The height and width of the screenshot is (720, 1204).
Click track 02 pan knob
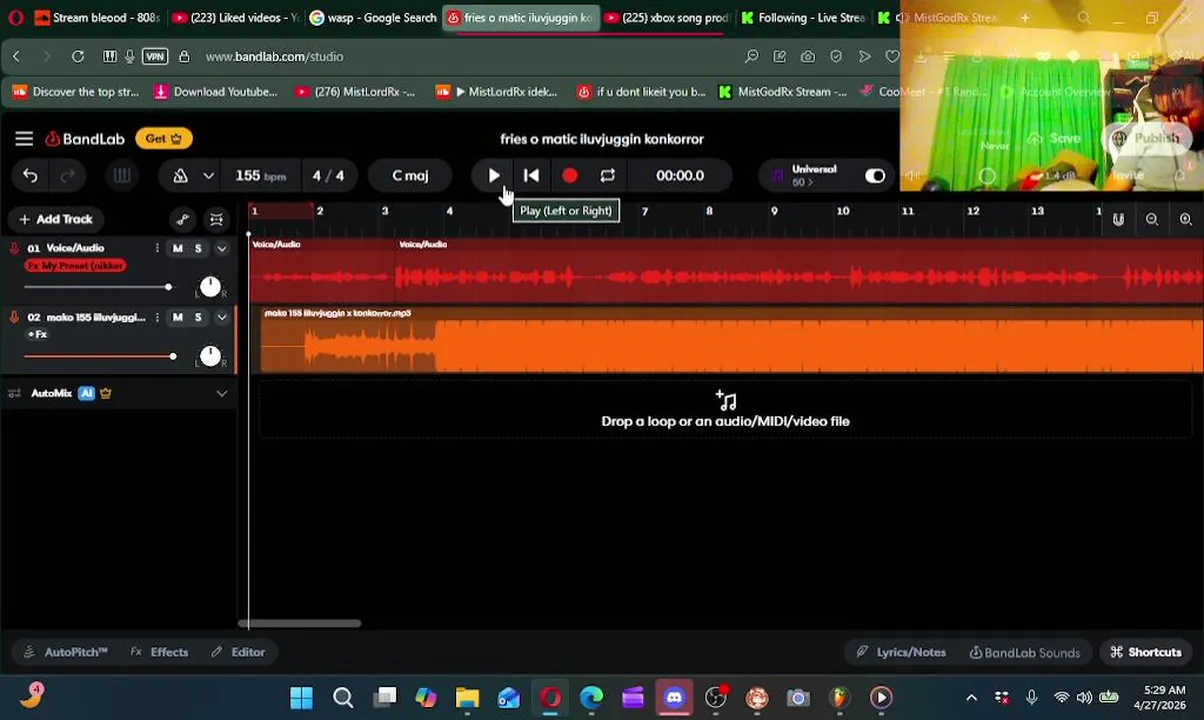210,356
